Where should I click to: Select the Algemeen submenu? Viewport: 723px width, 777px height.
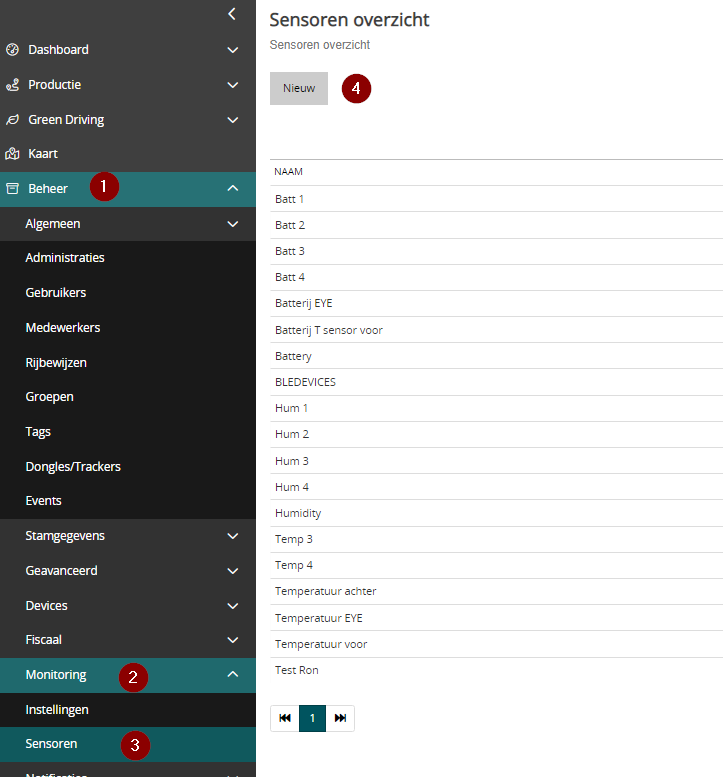[128, 224]
